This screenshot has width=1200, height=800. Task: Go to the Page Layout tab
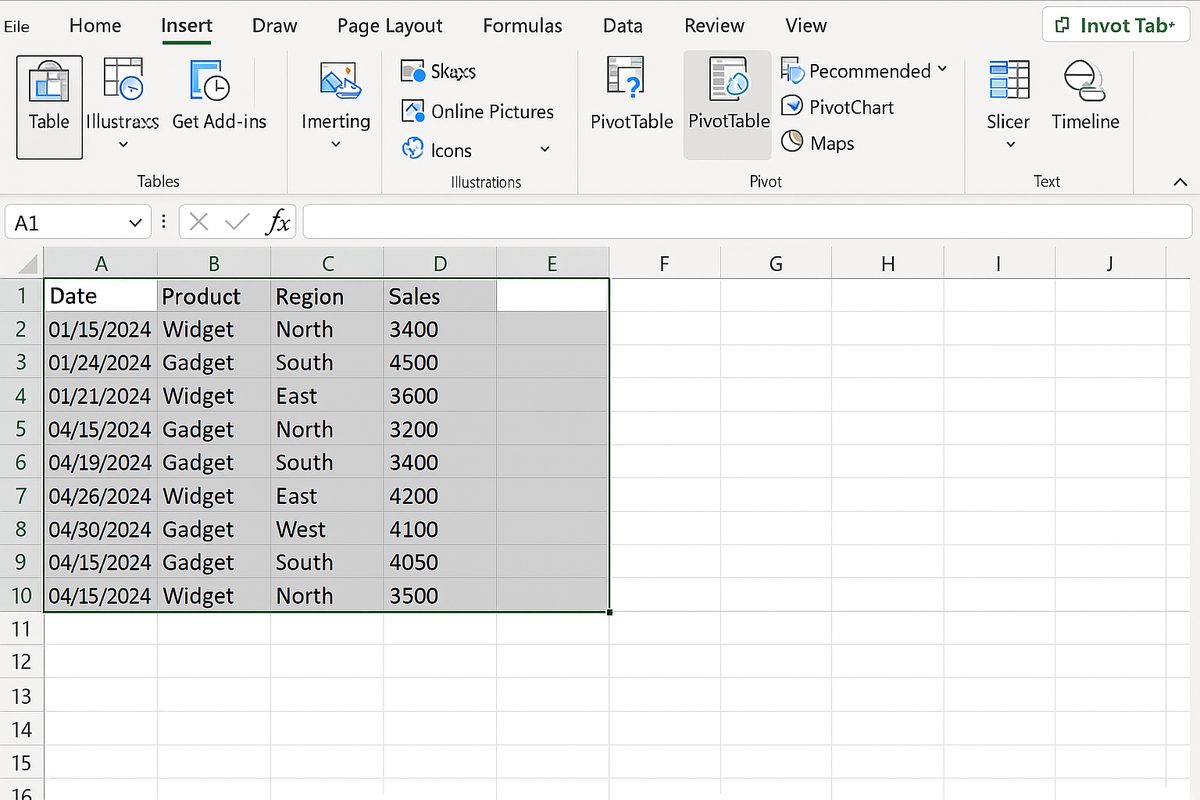(x=390, y=26)
